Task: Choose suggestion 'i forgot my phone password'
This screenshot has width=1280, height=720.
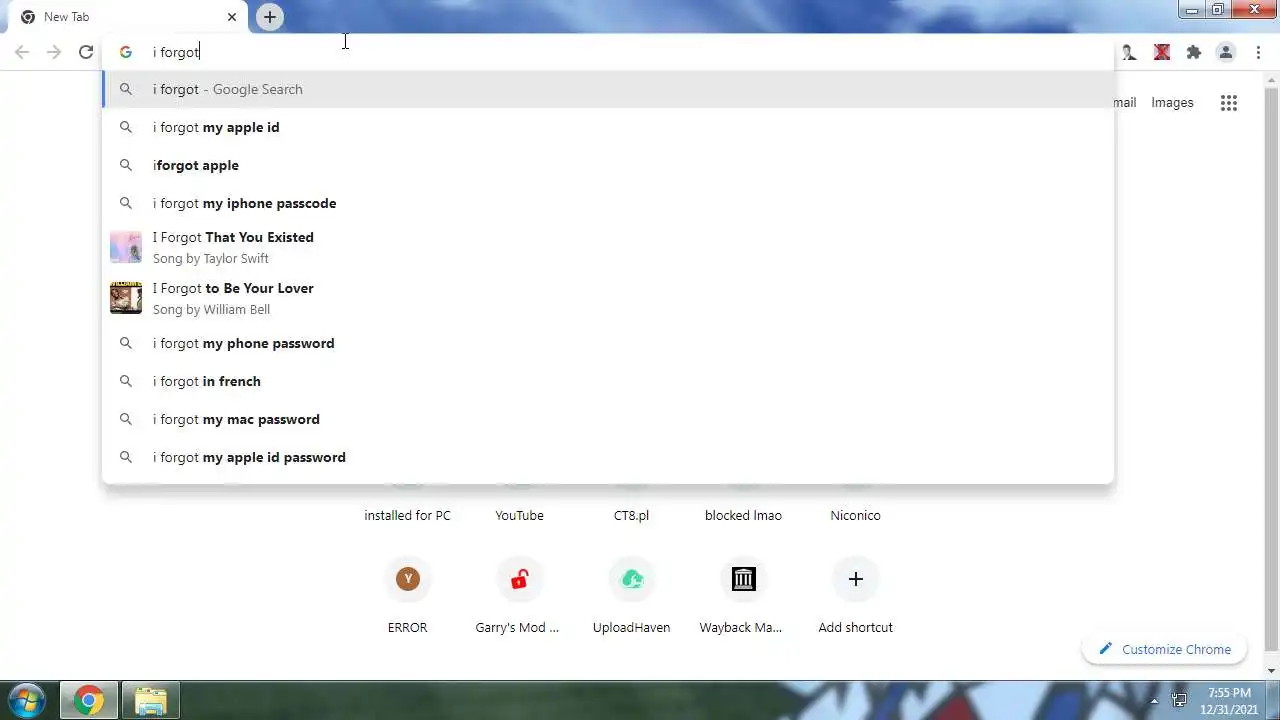Action: [608, 343]
